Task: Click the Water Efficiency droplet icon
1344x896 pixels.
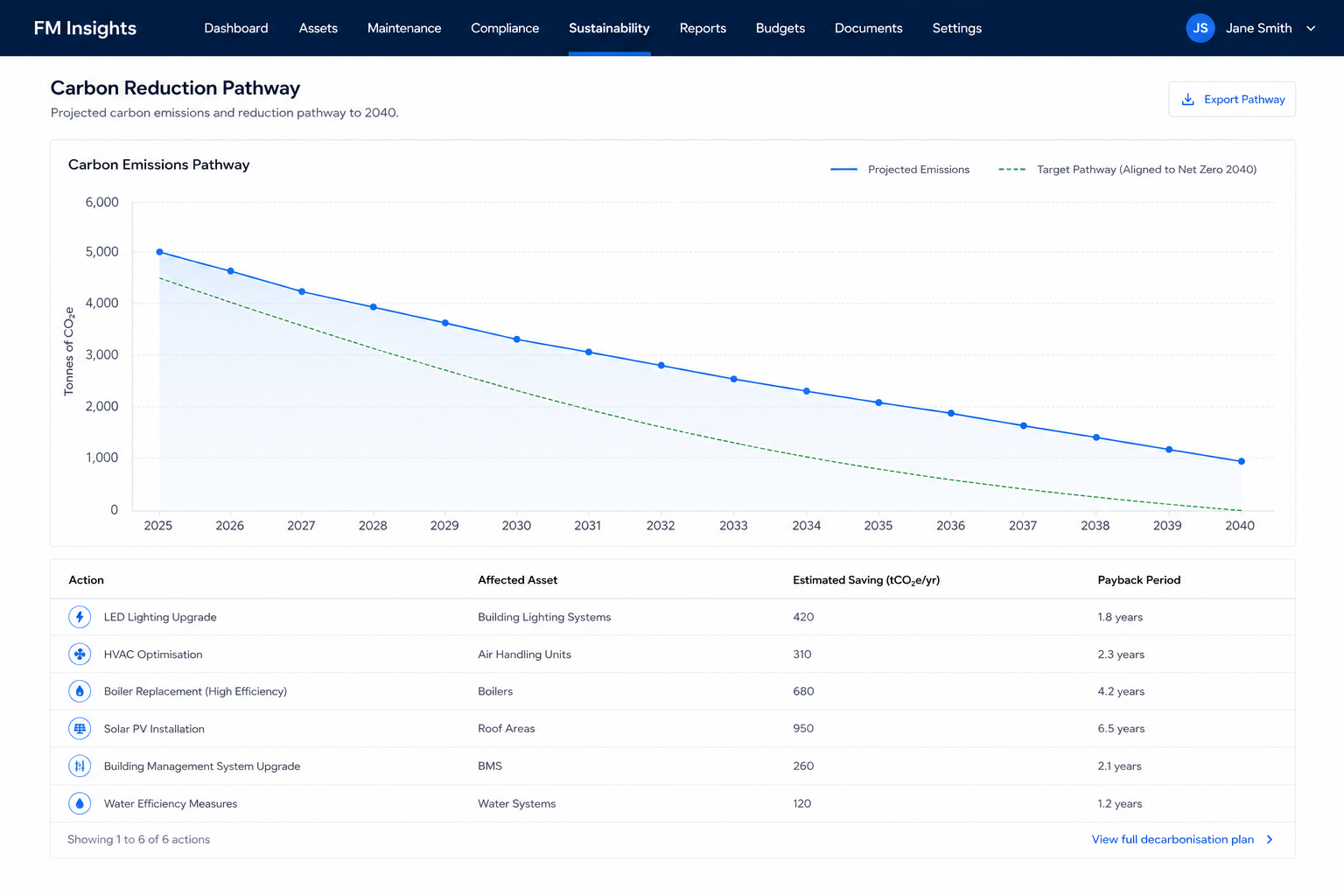Action: [x=80, y=803]
